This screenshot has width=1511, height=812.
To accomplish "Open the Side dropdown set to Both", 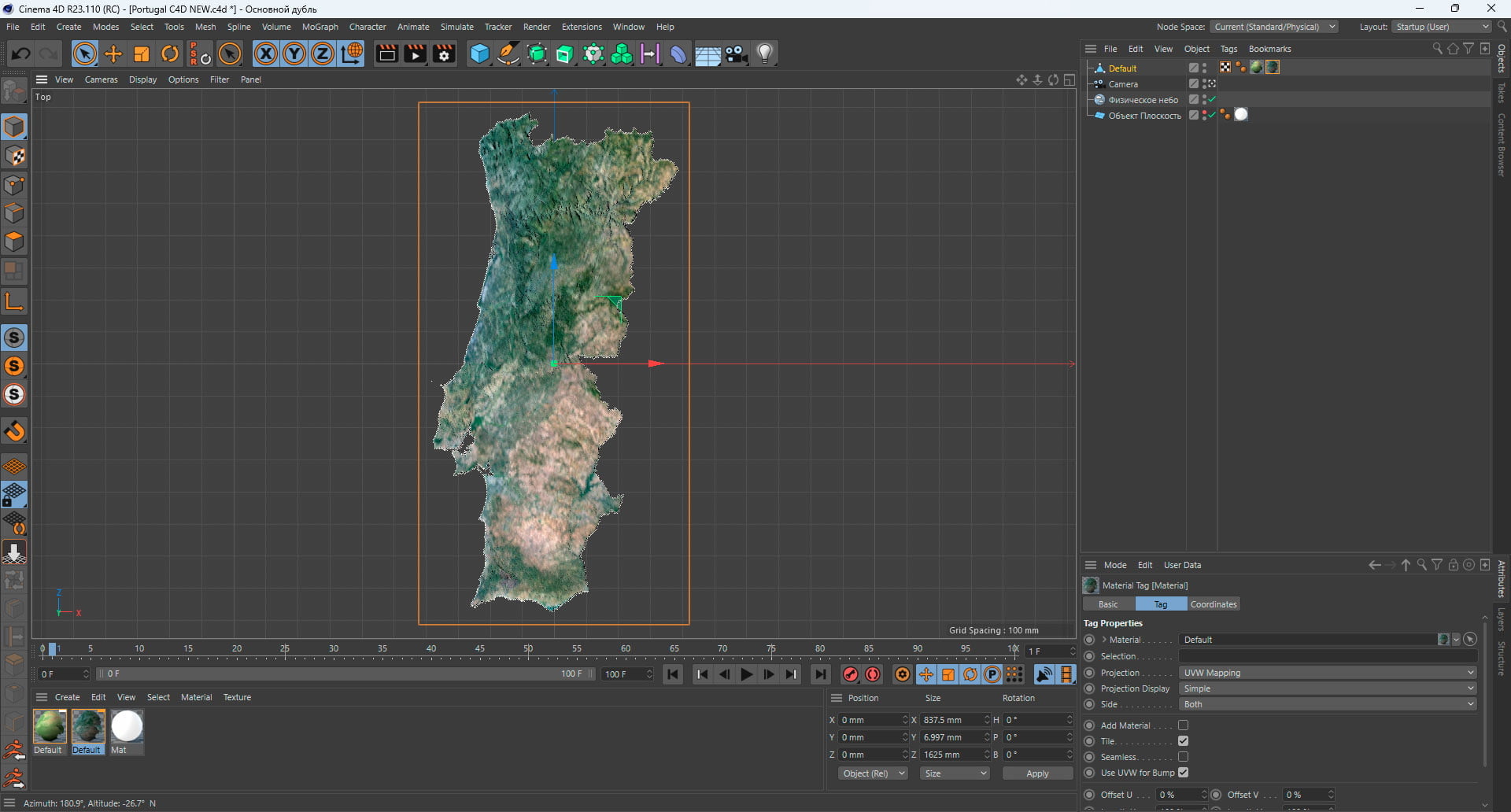I will [x=1328, y=704].
